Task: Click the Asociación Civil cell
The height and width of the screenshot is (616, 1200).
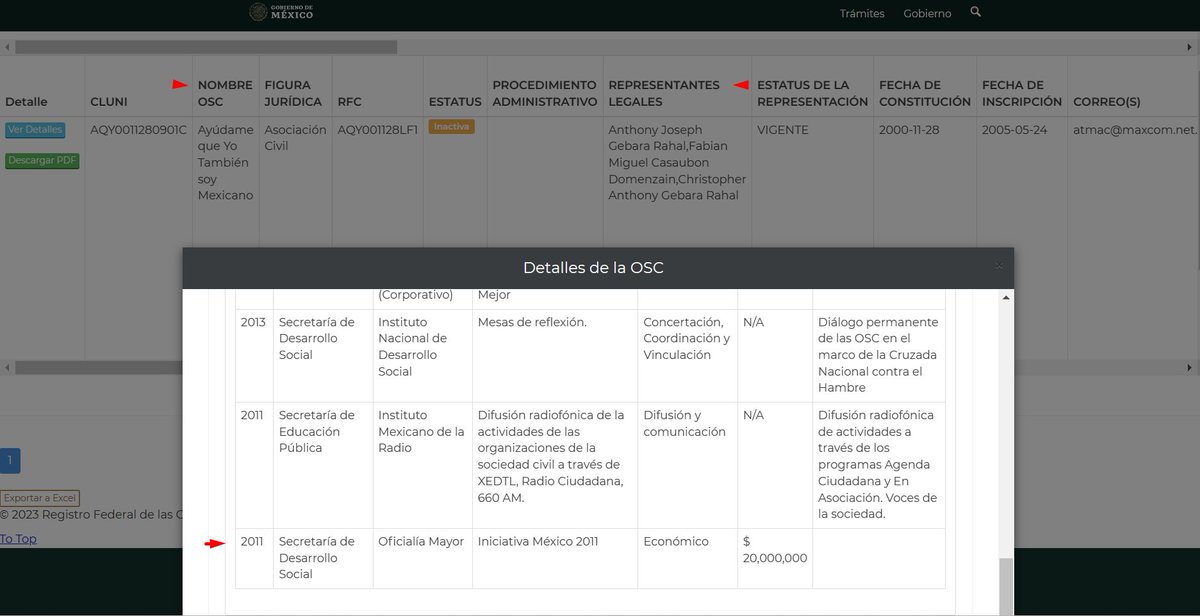Action: (295, 138)
